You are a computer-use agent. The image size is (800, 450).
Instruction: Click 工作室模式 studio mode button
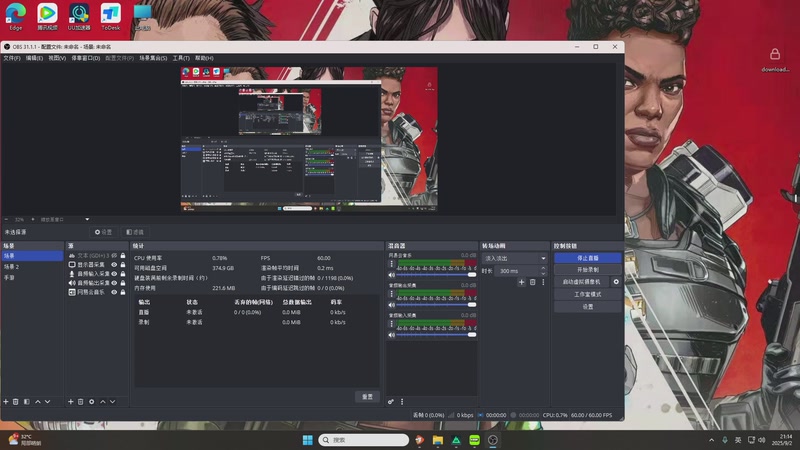[x=588, y=294]
